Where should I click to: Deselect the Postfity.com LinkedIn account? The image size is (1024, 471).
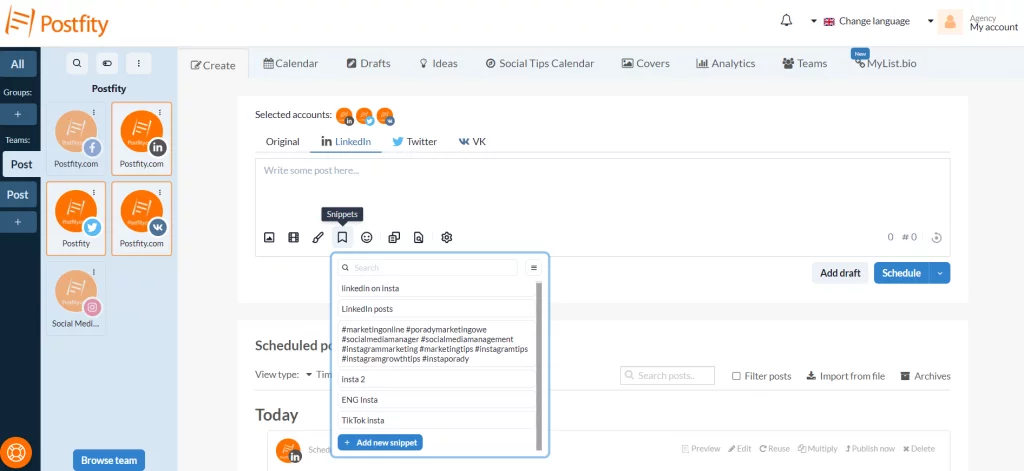coord(142,138)
